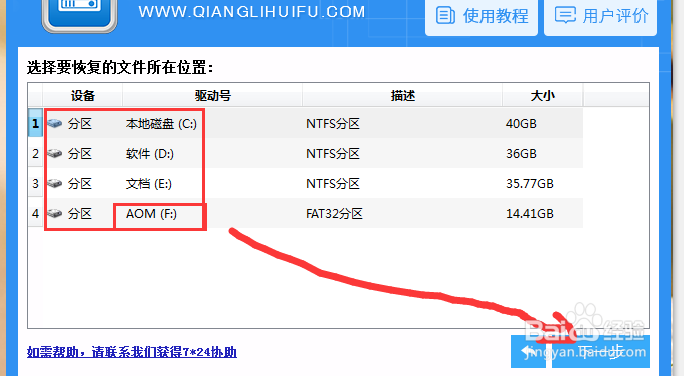Click the 驱动号 column header
This screenshot has height=376, width=684.
[x=212, y=96]
